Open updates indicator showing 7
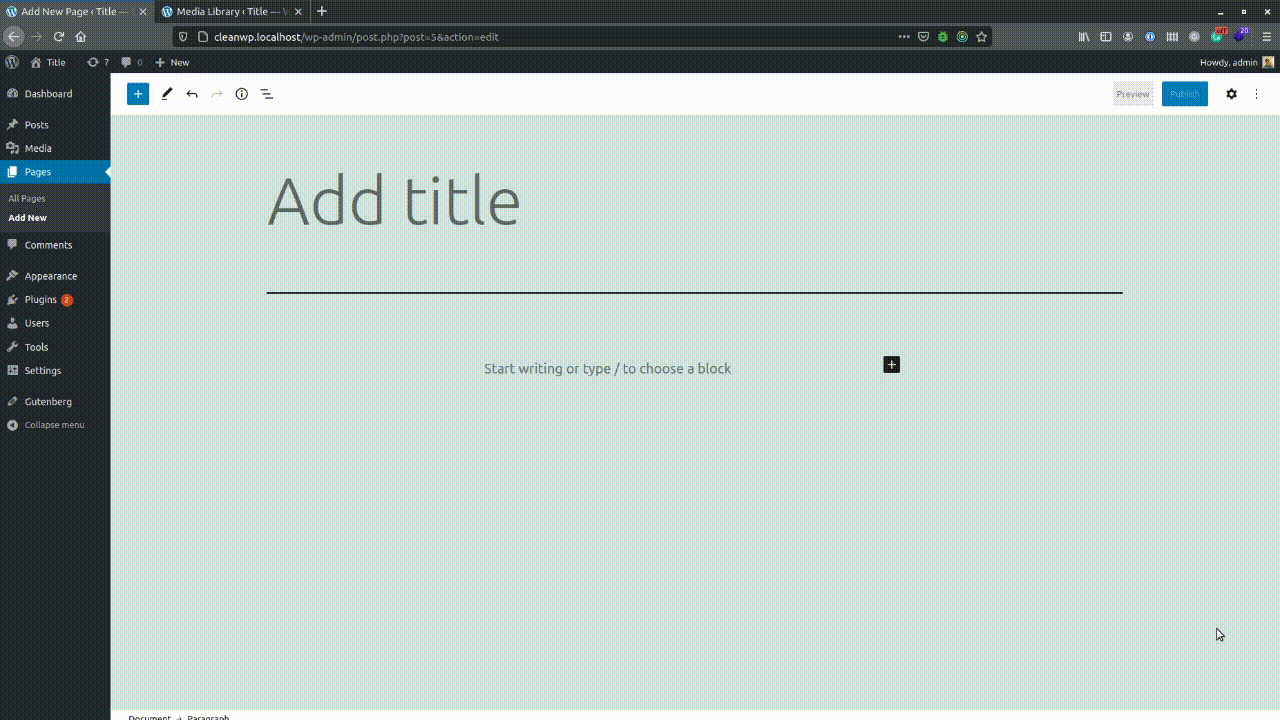This screenshot has height=720, width=1280. [97, 62]
